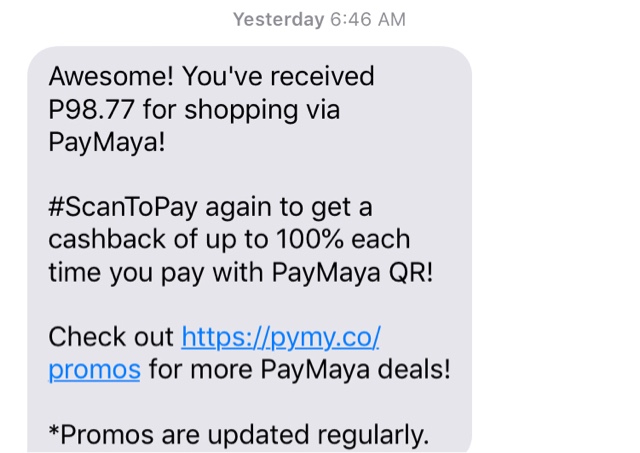
Task: Click the 'Check out' text before link
Action: pyautogui.click(x=111, y=337)
